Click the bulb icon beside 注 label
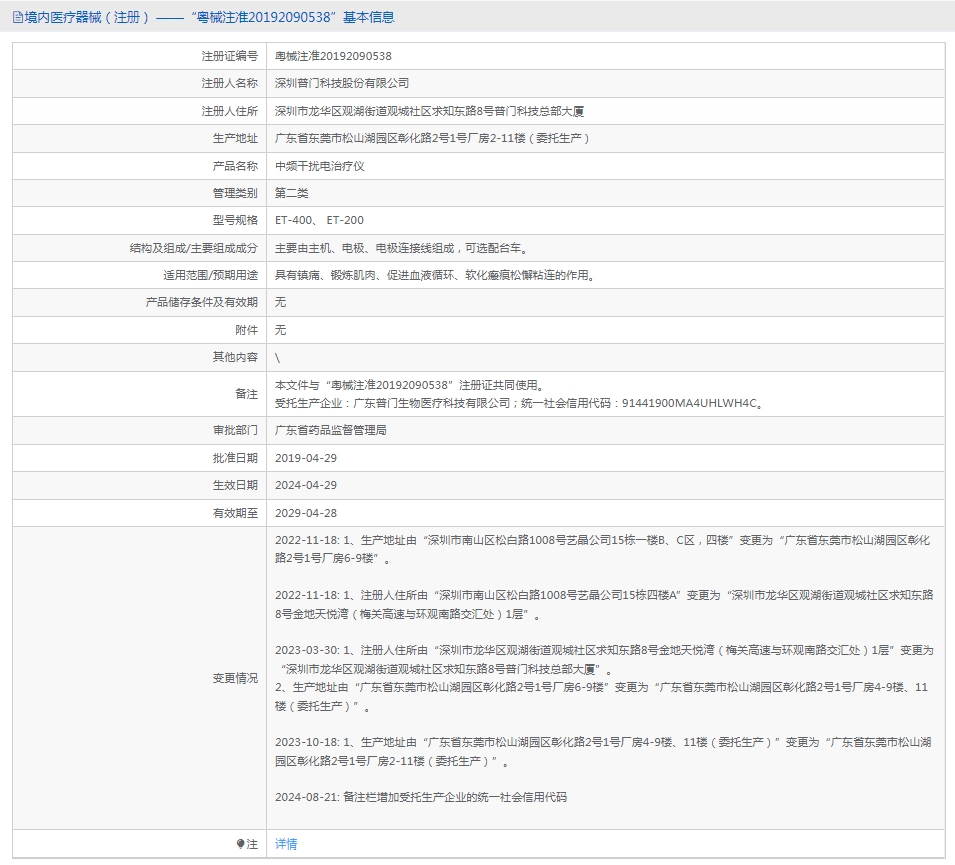This screenshot has width=955, height=865. tap(240, 844)
